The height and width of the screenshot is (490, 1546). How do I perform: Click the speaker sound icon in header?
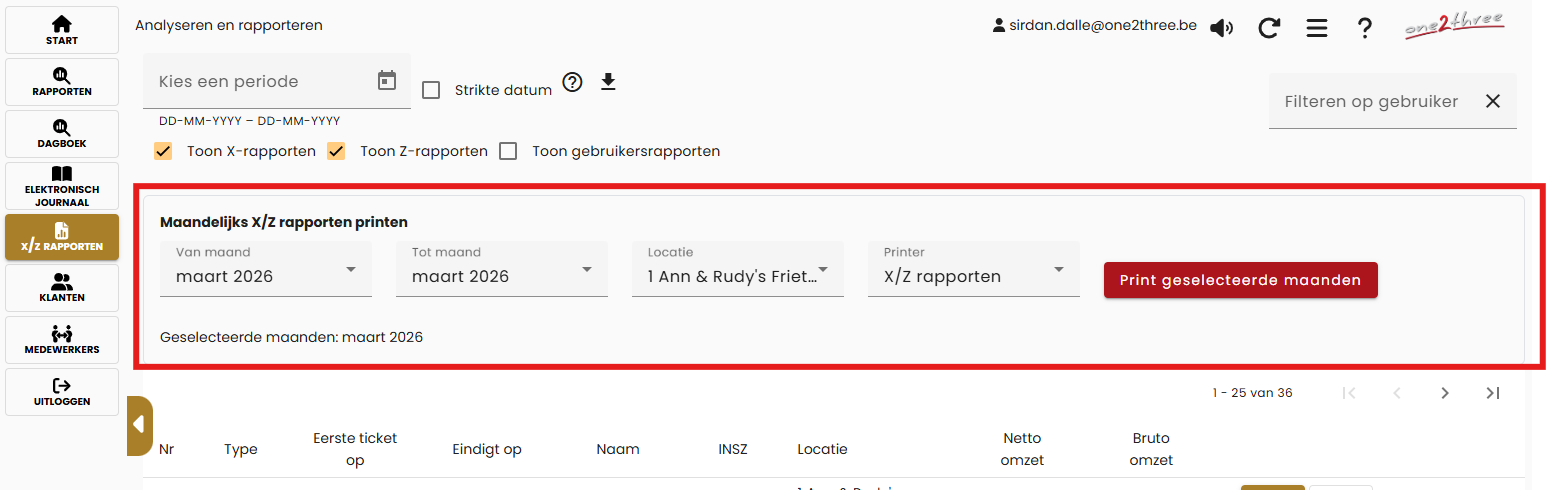(1221, 28)
